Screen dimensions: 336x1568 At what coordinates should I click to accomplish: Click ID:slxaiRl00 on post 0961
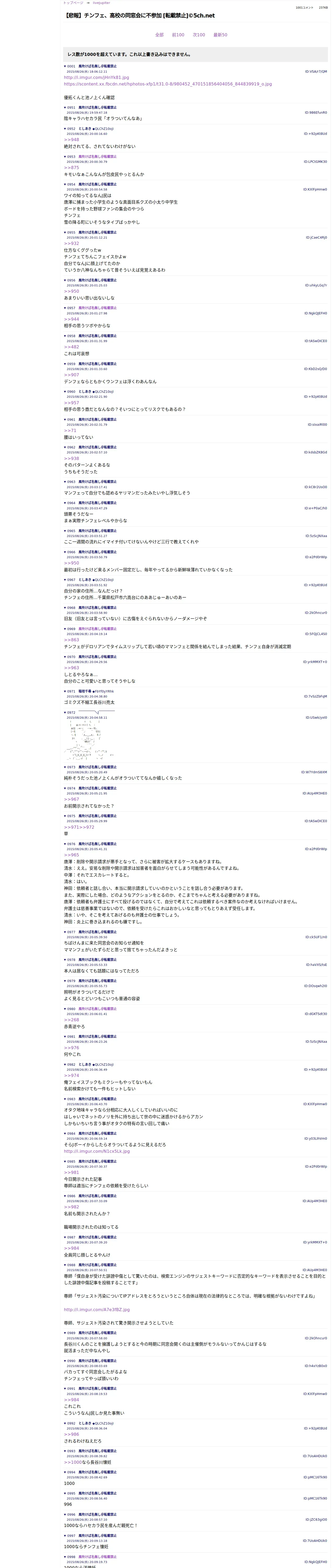317,425
